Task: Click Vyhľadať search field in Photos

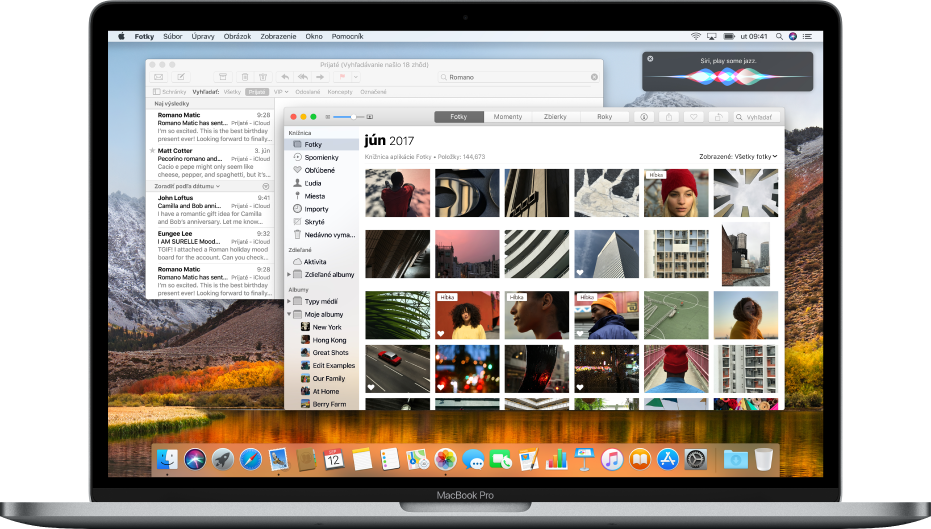Action: pyautogui.click(x=756, y=117)
